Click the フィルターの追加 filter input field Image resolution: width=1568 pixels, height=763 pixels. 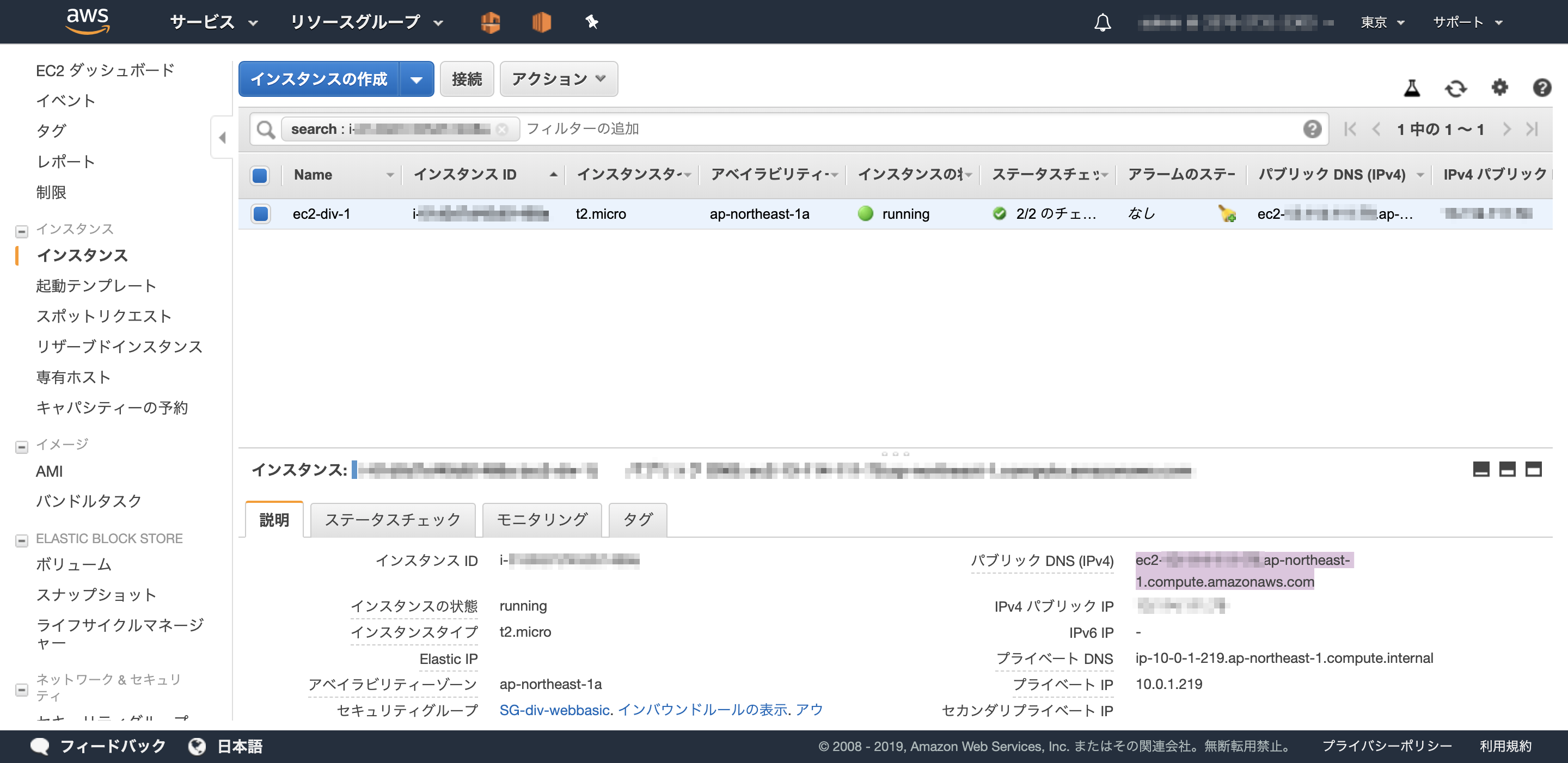point(583,128)
